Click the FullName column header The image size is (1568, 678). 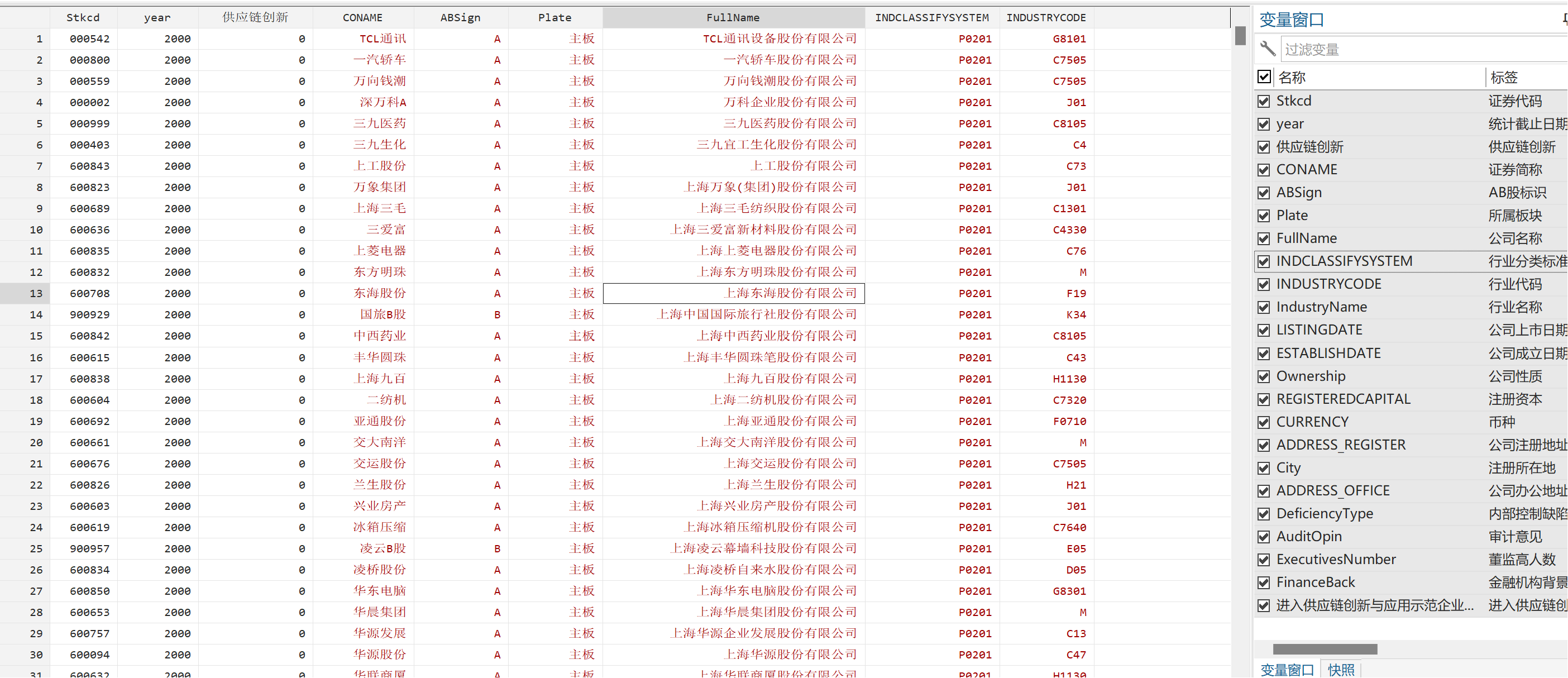coord(733,18)
